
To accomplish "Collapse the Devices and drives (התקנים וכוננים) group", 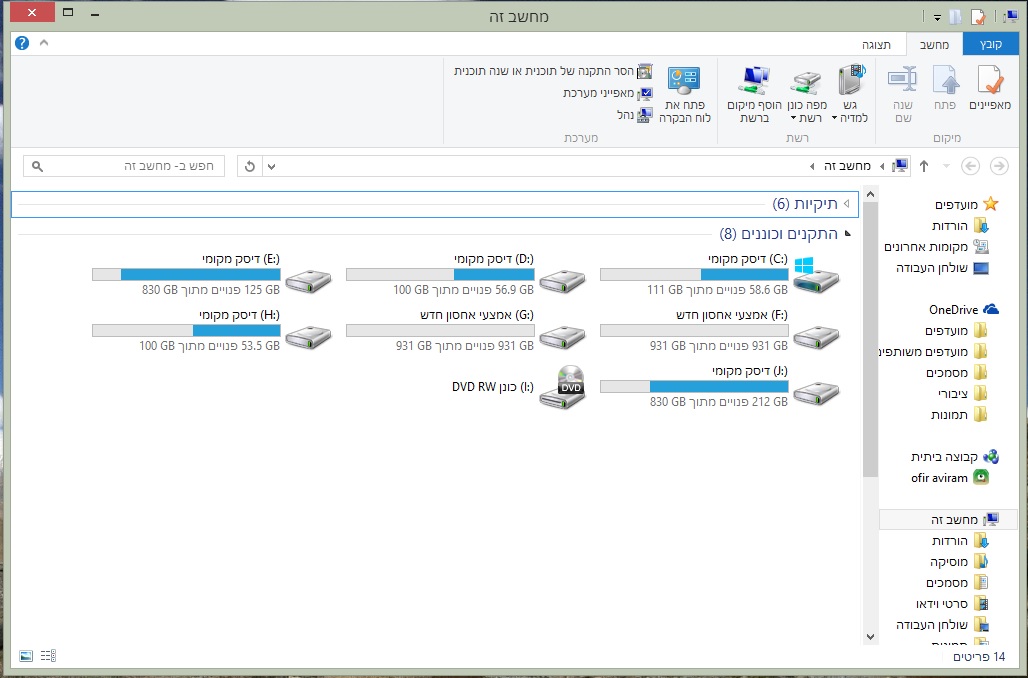I will (848, 234).
